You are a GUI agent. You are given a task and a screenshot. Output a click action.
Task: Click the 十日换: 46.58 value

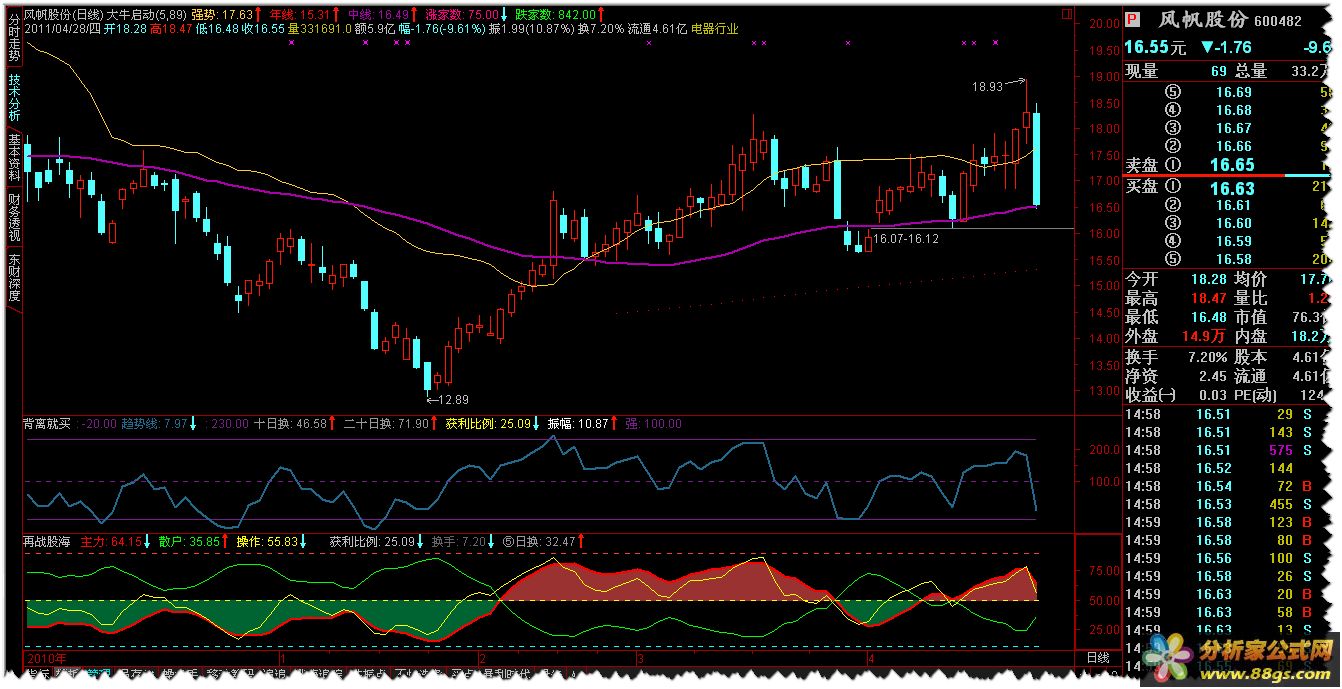pos(291,425)
